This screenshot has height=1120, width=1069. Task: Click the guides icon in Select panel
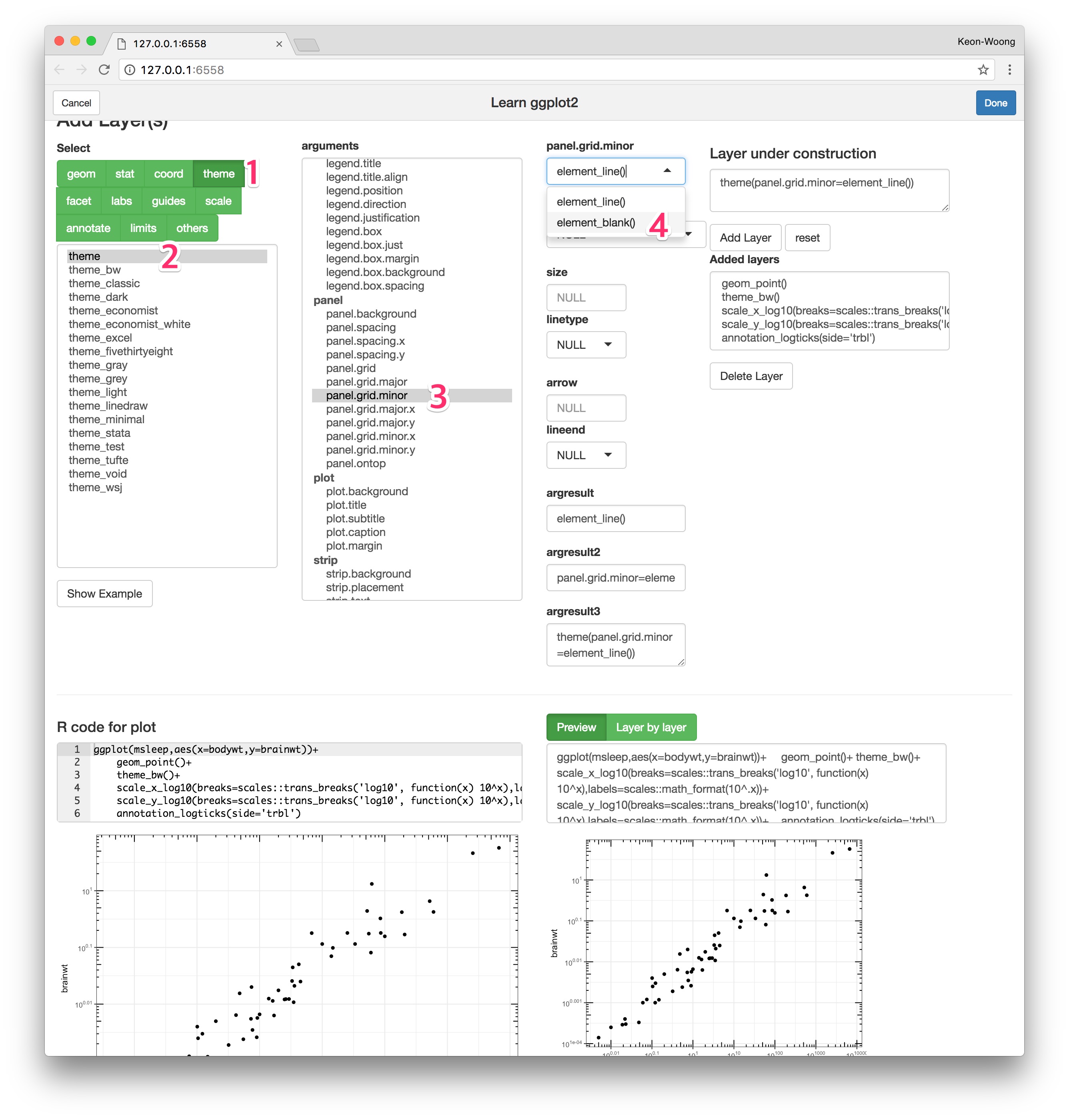(x=167, y=200)
